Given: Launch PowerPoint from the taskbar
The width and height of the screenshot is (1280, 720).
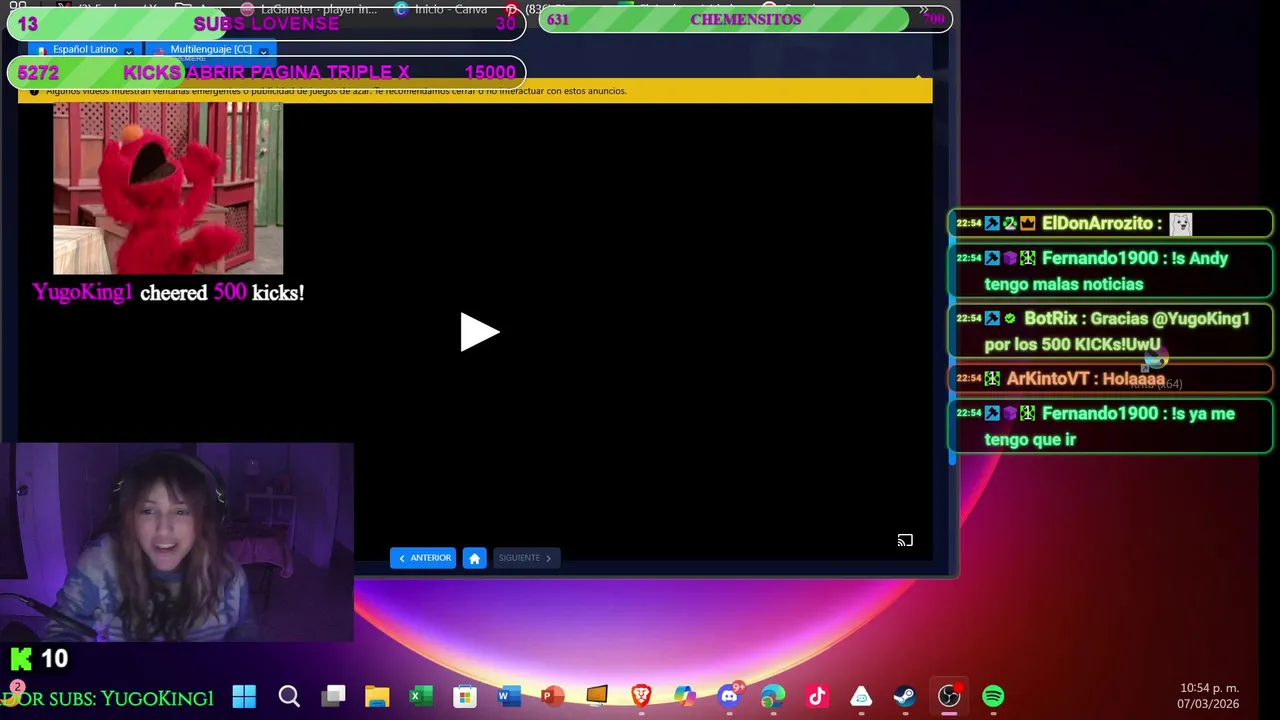Looking at the screenshot, I should pyautogui.click(x=553, y=696).
